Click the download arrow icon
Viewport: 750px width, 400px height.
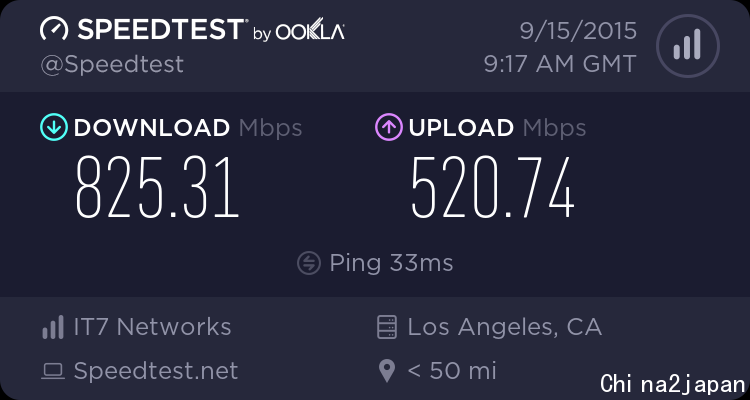point(54,127)
